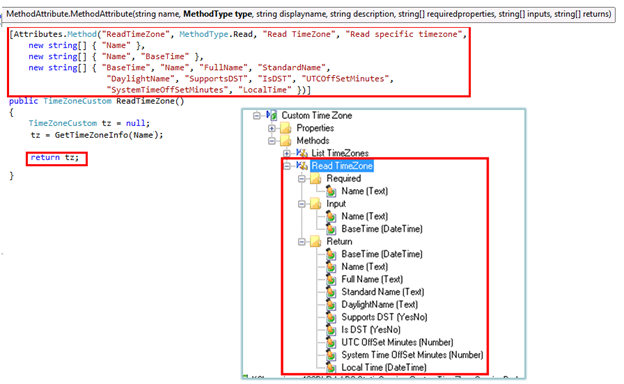Click the Custom Time Zone service object icon
This screenshot has width=624, height=384.
272,115
